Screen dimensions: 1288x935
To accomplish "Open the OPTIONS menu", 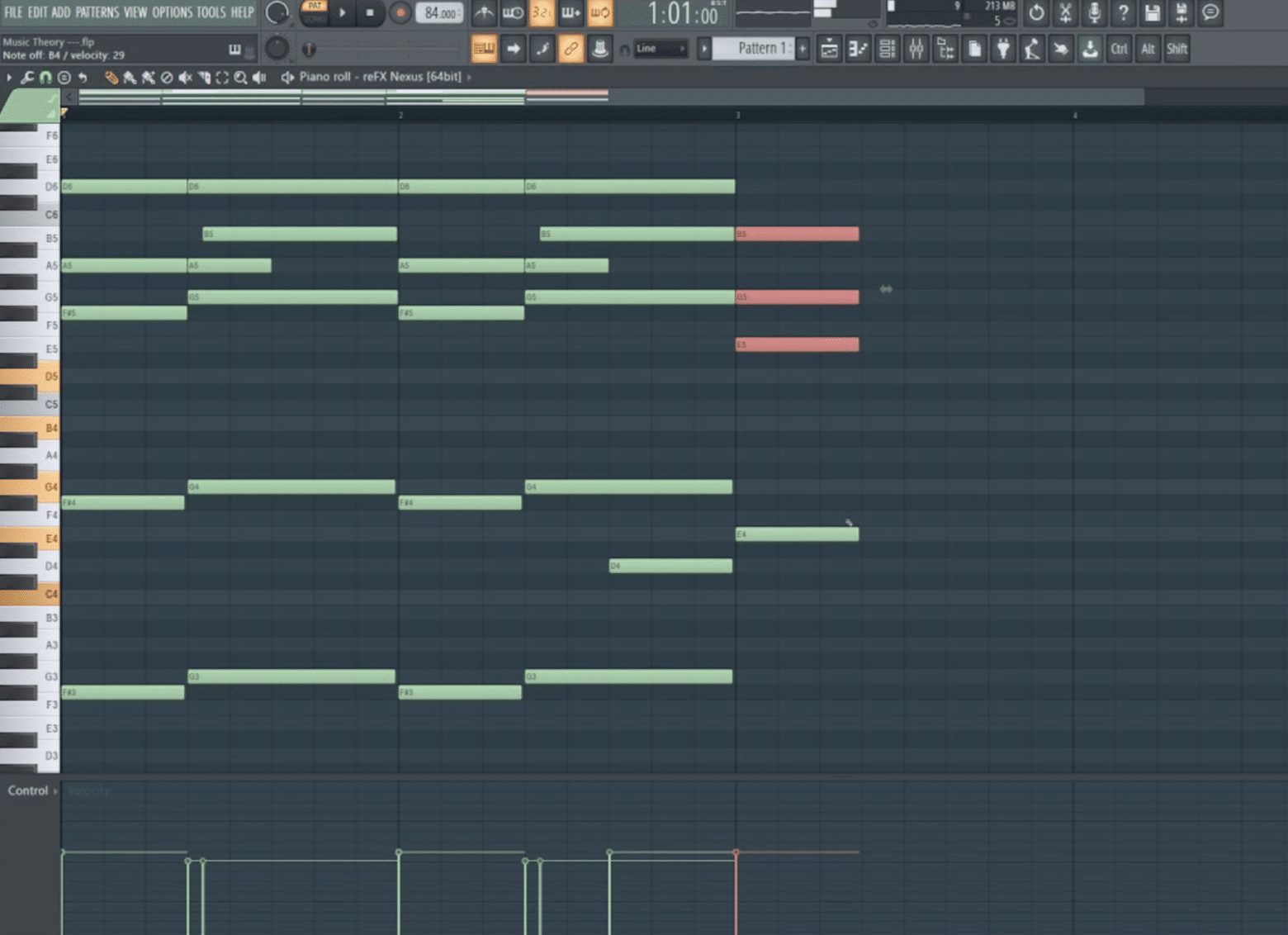I will tap(172, 12).
